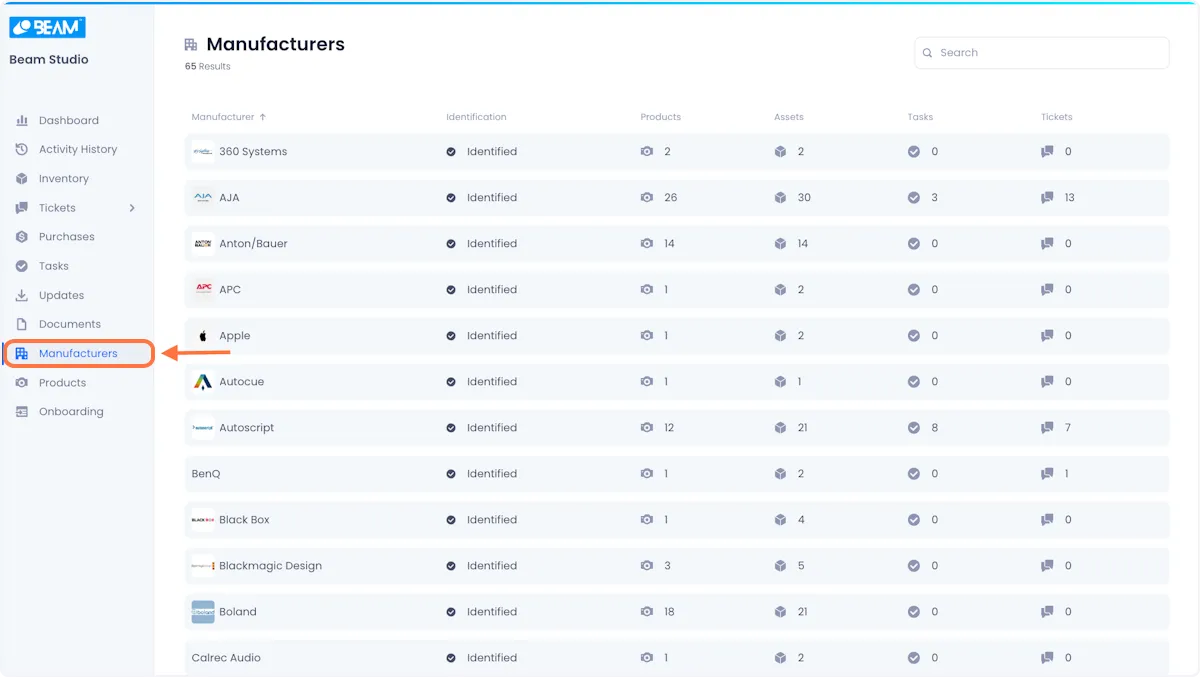
Task: Click the AJA logo thumbnail
Action: 203,198
